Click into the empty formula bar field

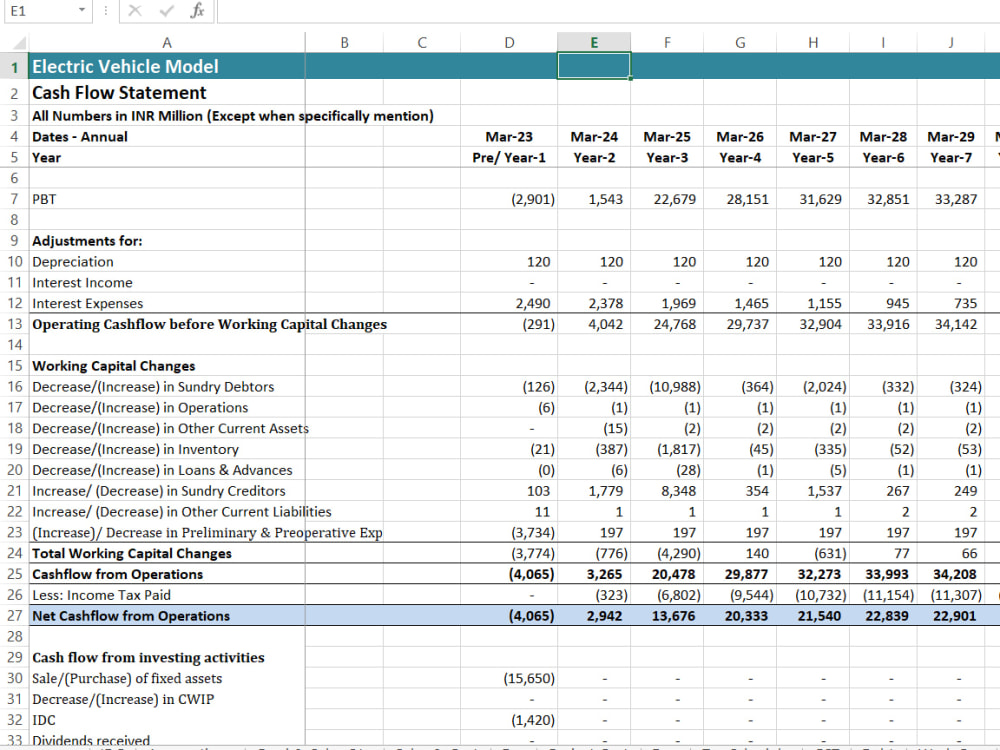(x=608, y=11)
